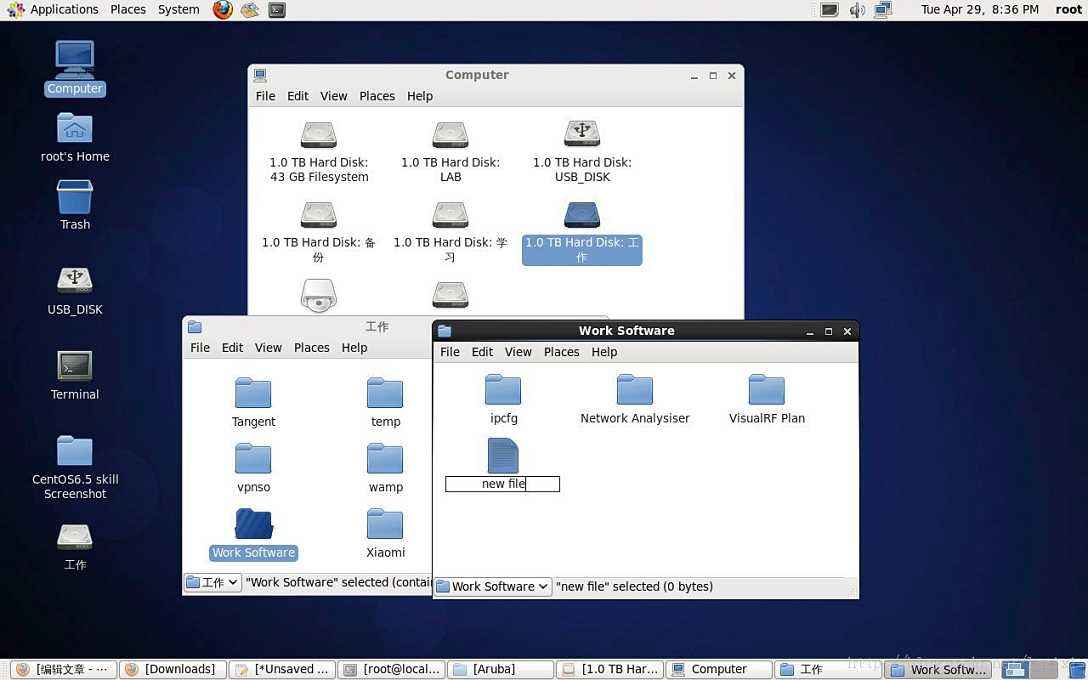Select the optical drive icon in Computer window
The height and width of the screenshot is (680, 1088).
[318, 296]
